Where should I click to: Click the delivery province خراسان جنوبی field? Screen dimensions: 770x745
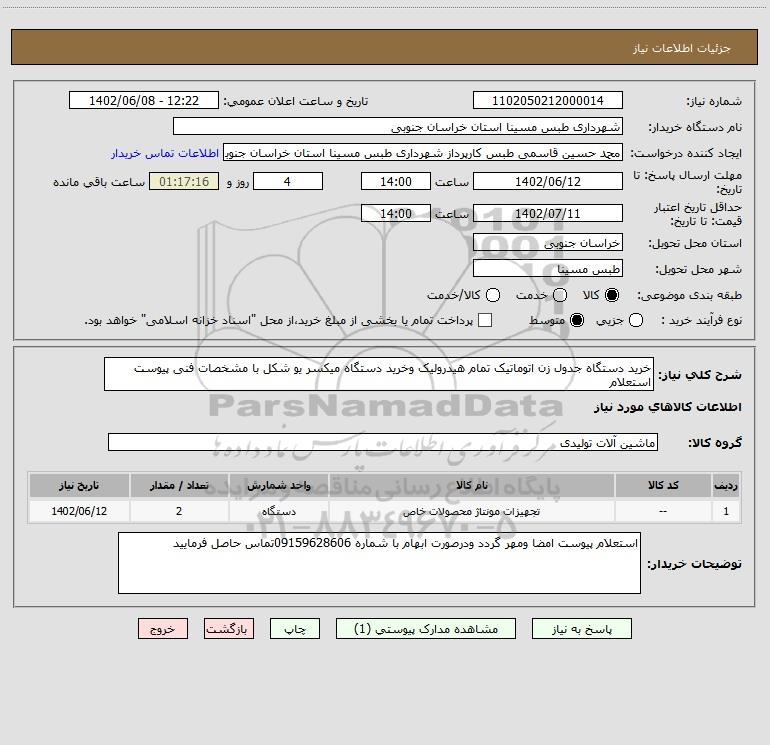coord(548,242)
